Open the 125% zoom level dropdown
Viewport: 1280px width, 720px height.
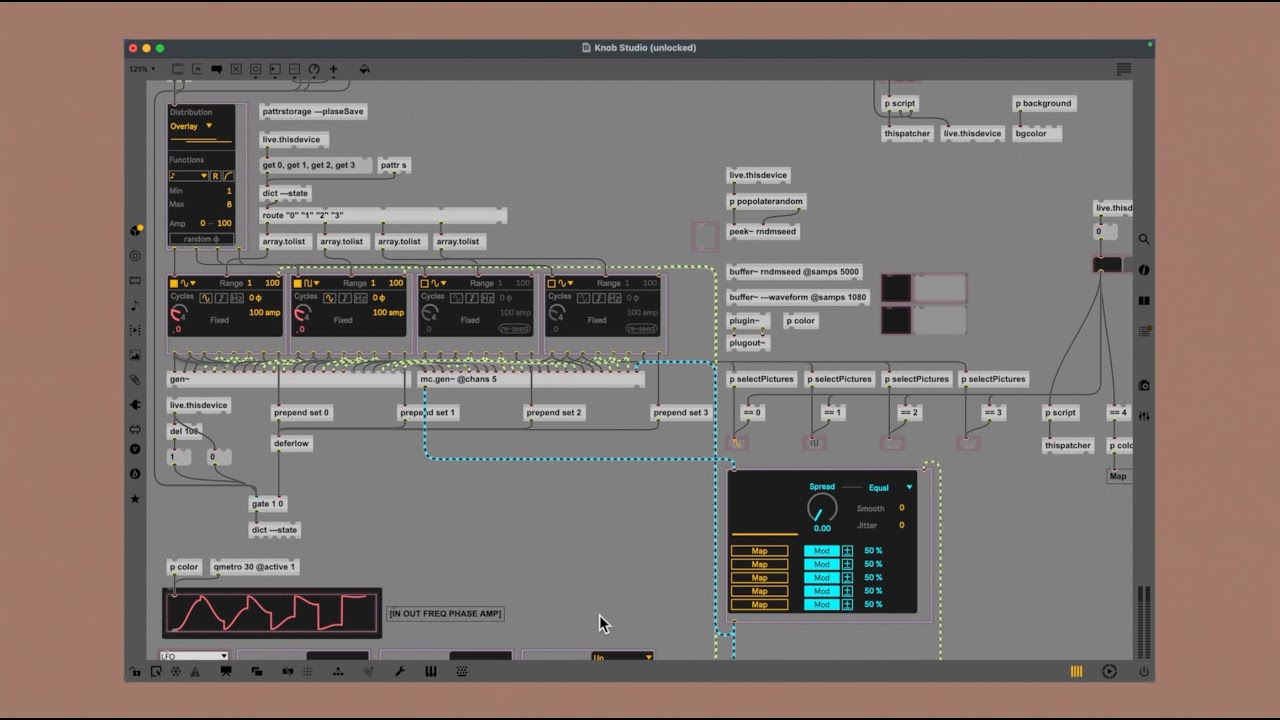point(141,69)
